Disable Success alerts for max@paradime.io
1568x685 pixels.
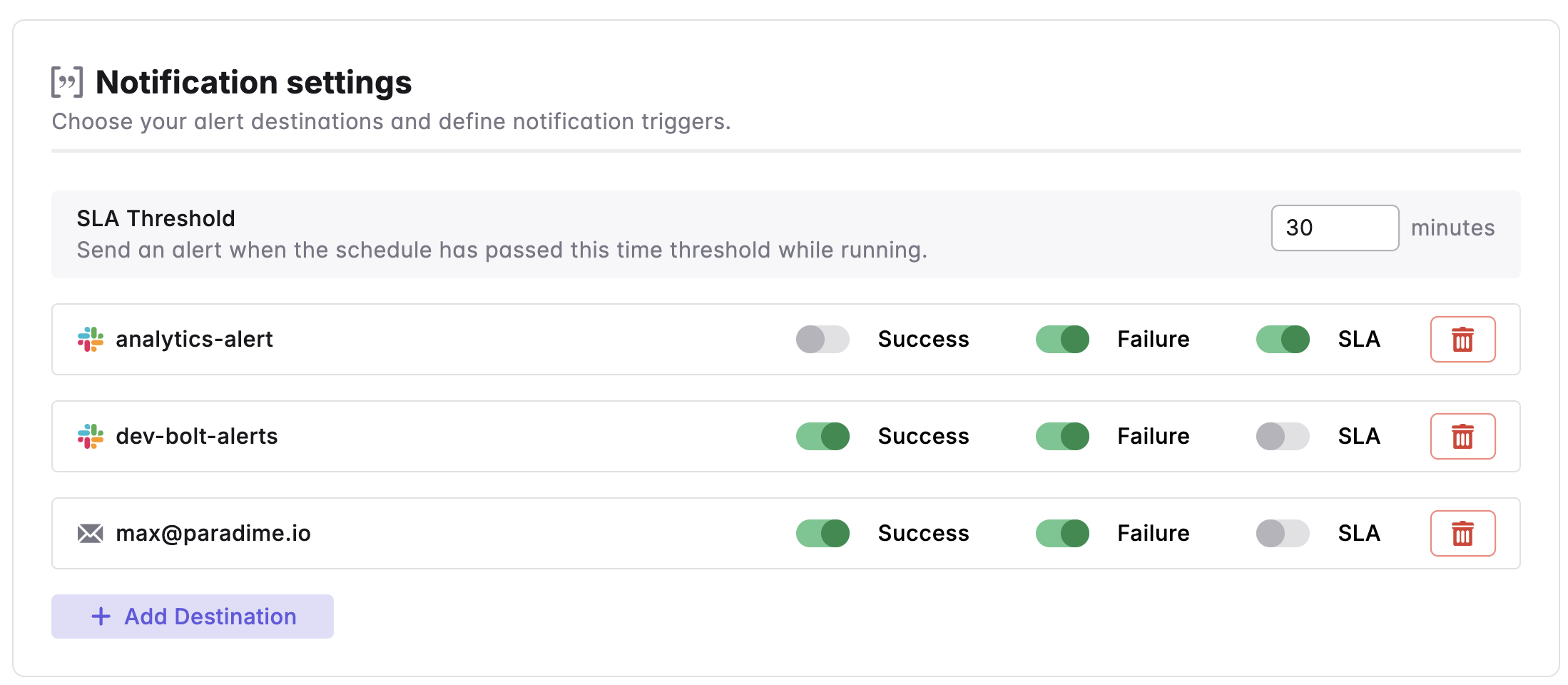coord(823,534)
